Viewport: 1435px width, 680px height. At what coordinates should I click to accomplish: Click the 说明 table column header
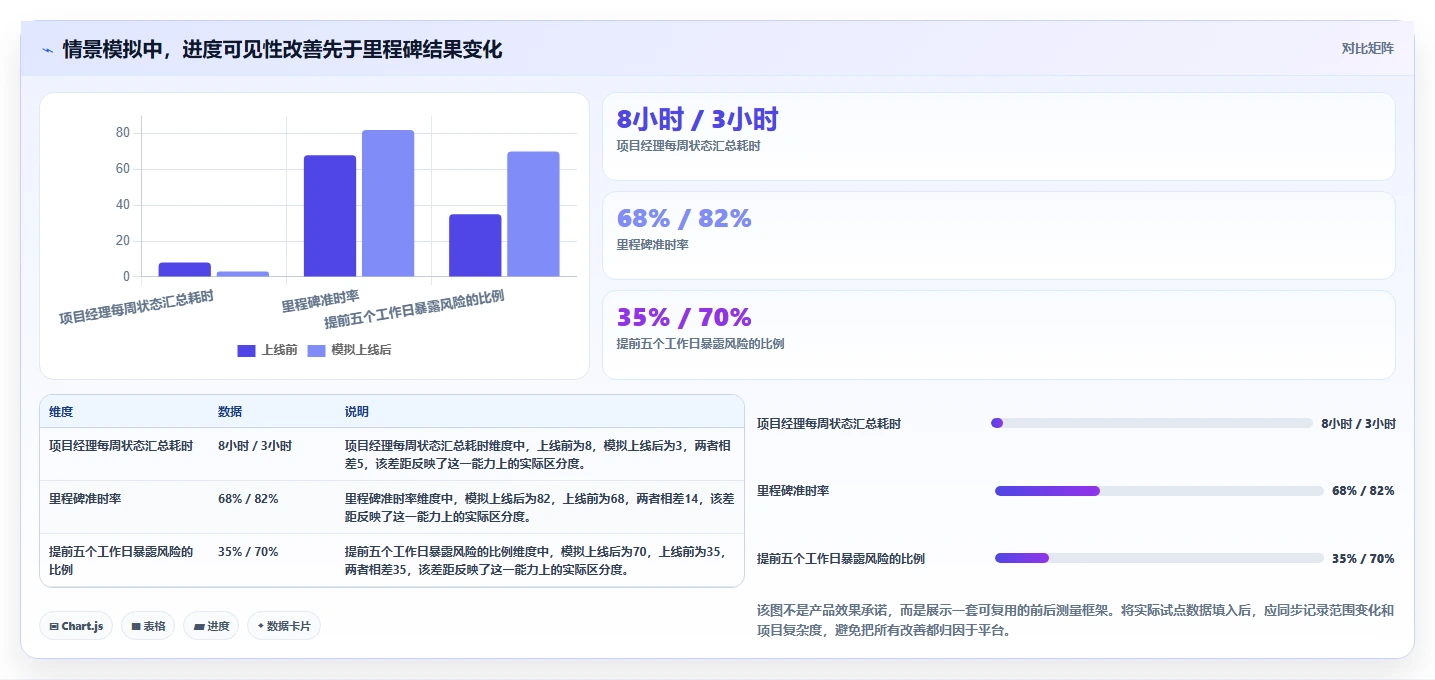coord(357,412)
